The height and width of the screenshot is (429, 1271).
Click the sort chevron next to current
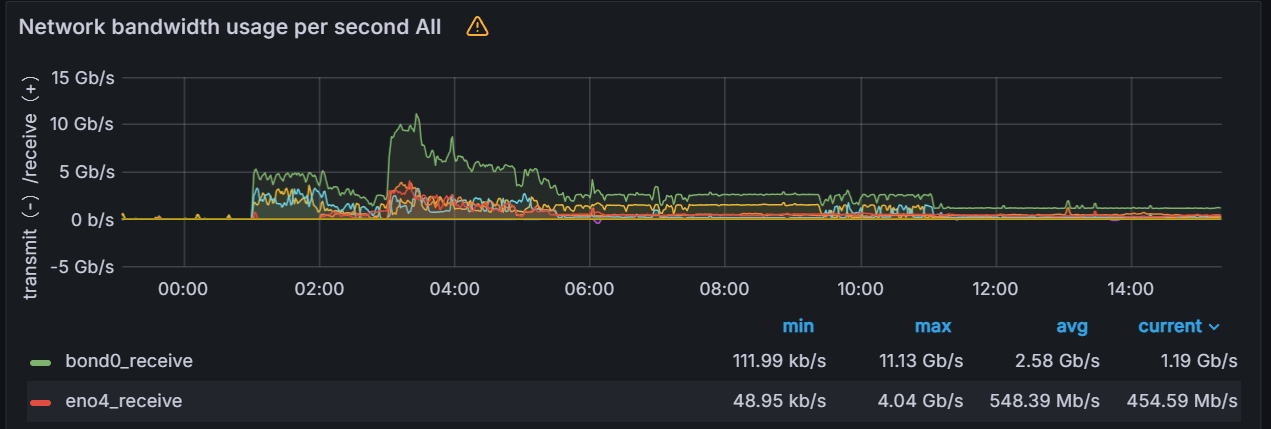tap(1214, 327)
